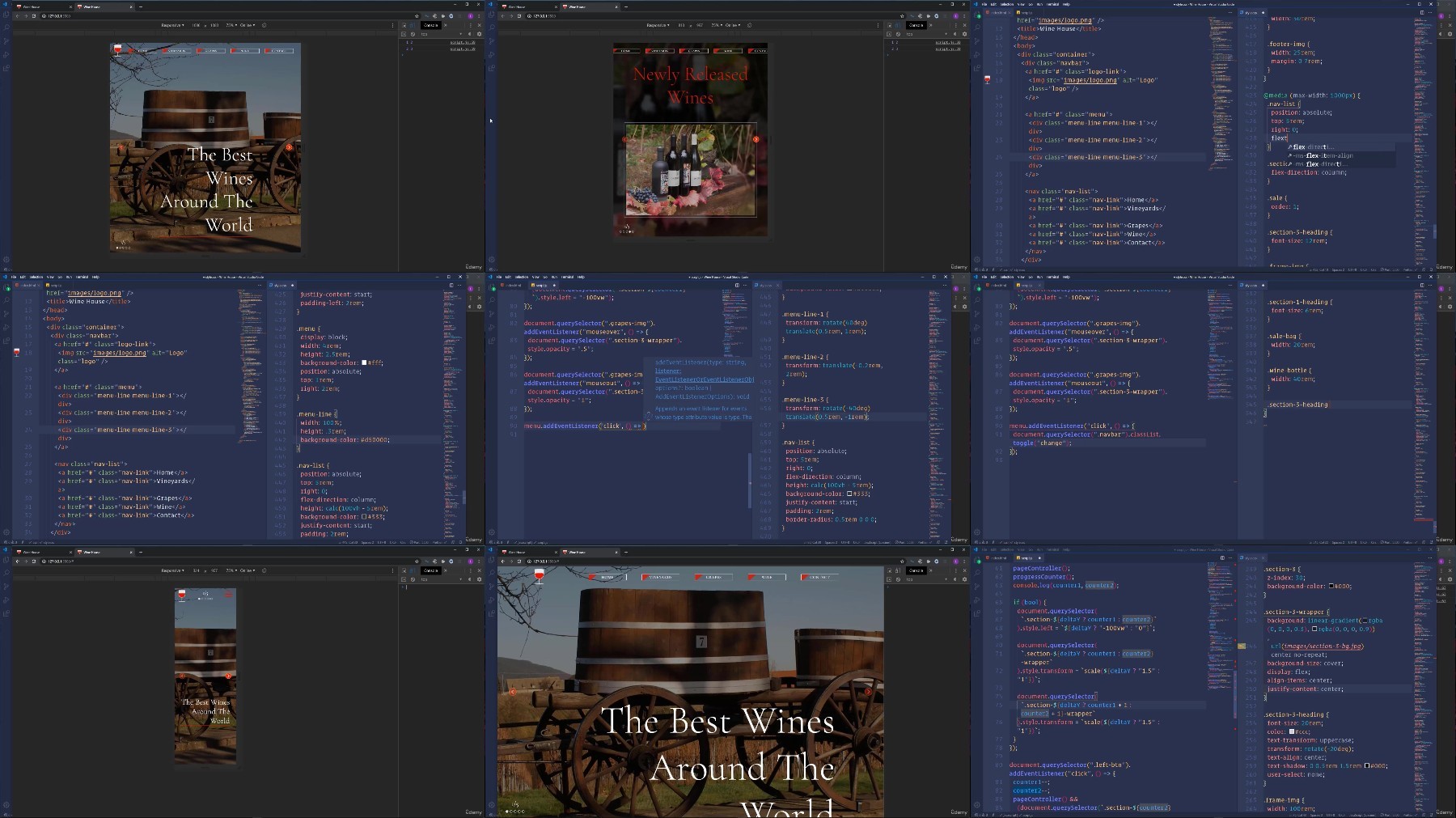Viewport: 1456px width, 818px height.
Task: Toggle device toolbar icon in tablet-preview browser DevTools
Action: tap(411, 25)
